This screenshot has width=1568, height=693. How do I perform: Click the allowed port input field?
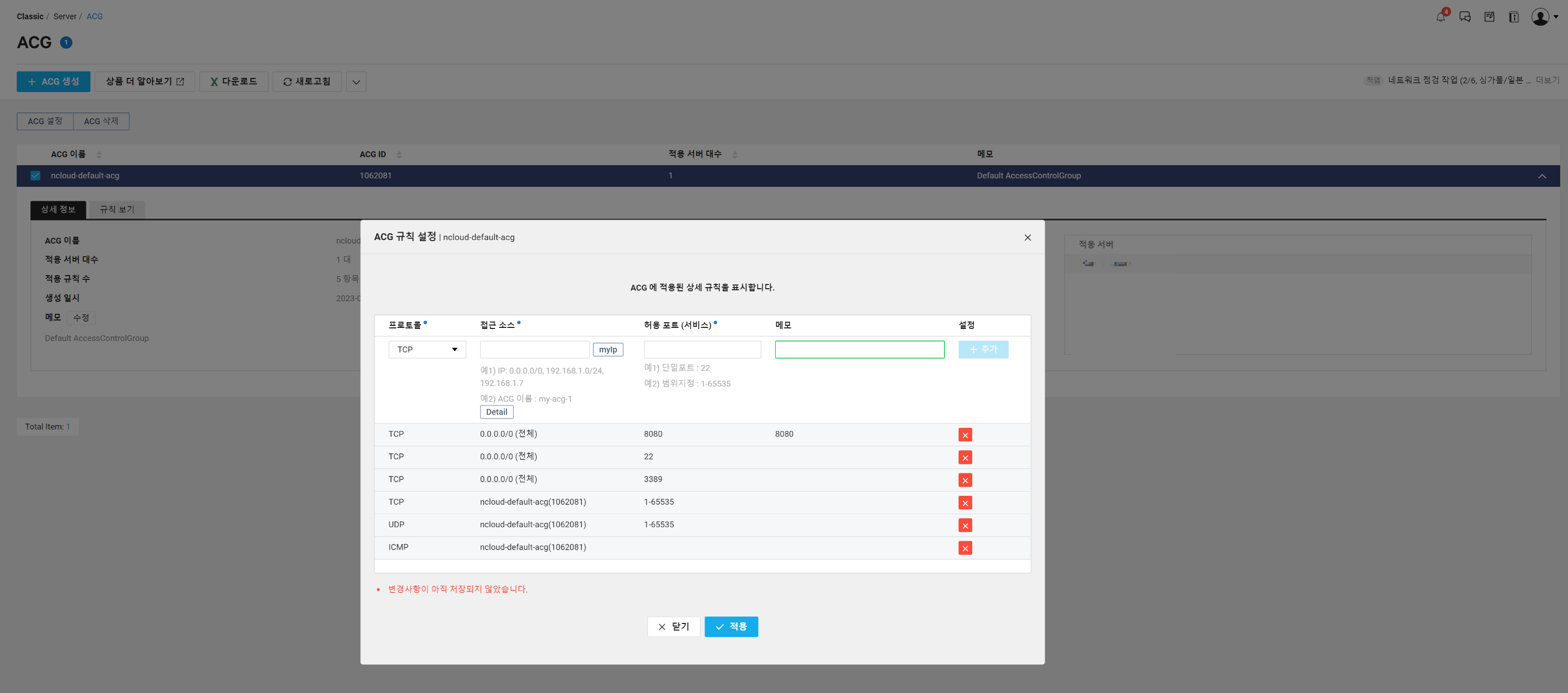pos(702,349)
